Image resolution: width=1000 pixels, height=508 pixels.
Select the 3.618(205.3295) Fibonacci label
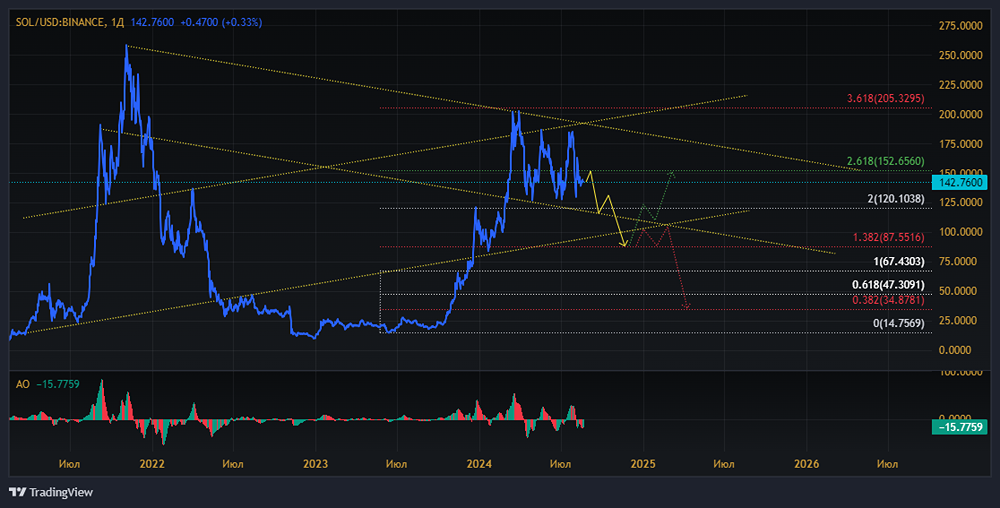click(885, 99)
